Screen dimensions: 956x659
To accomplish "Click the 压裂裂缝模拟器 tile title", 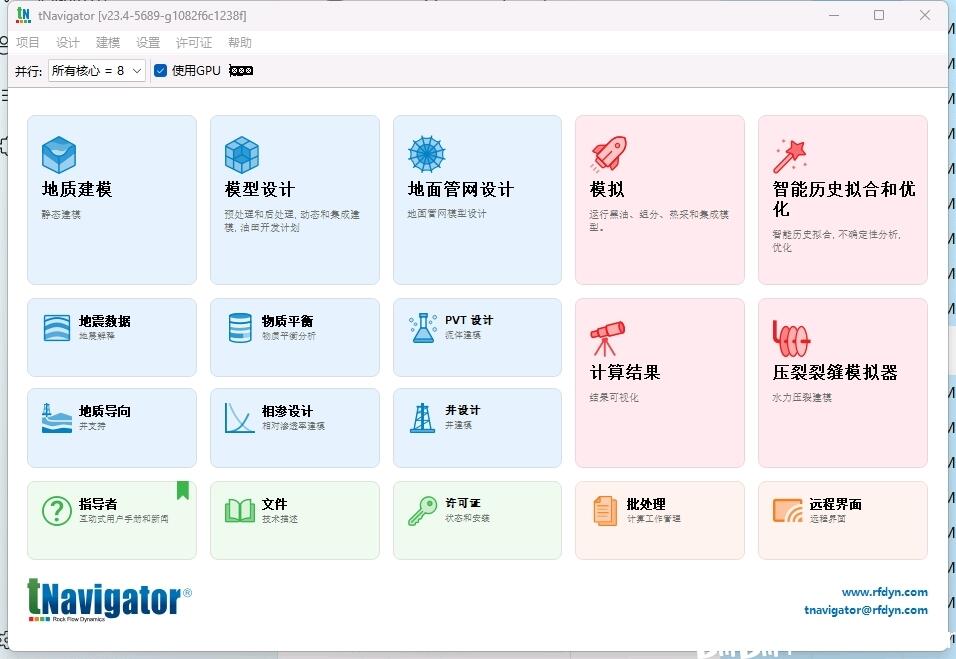I will pyautogui.click(x=835, y=372).
